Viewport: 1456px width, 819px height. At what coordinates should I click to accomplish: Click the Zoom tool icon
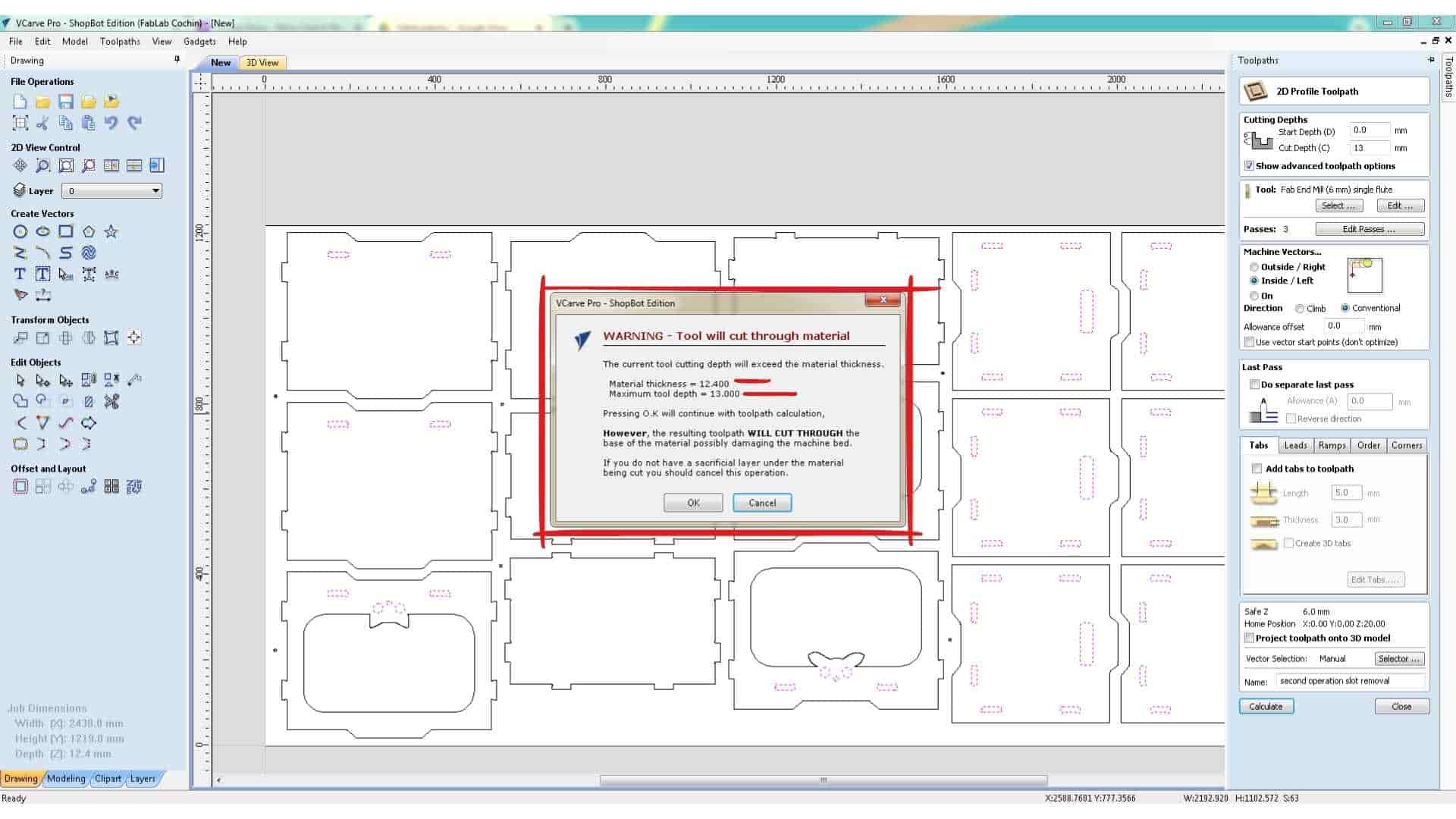pos(43,165)
